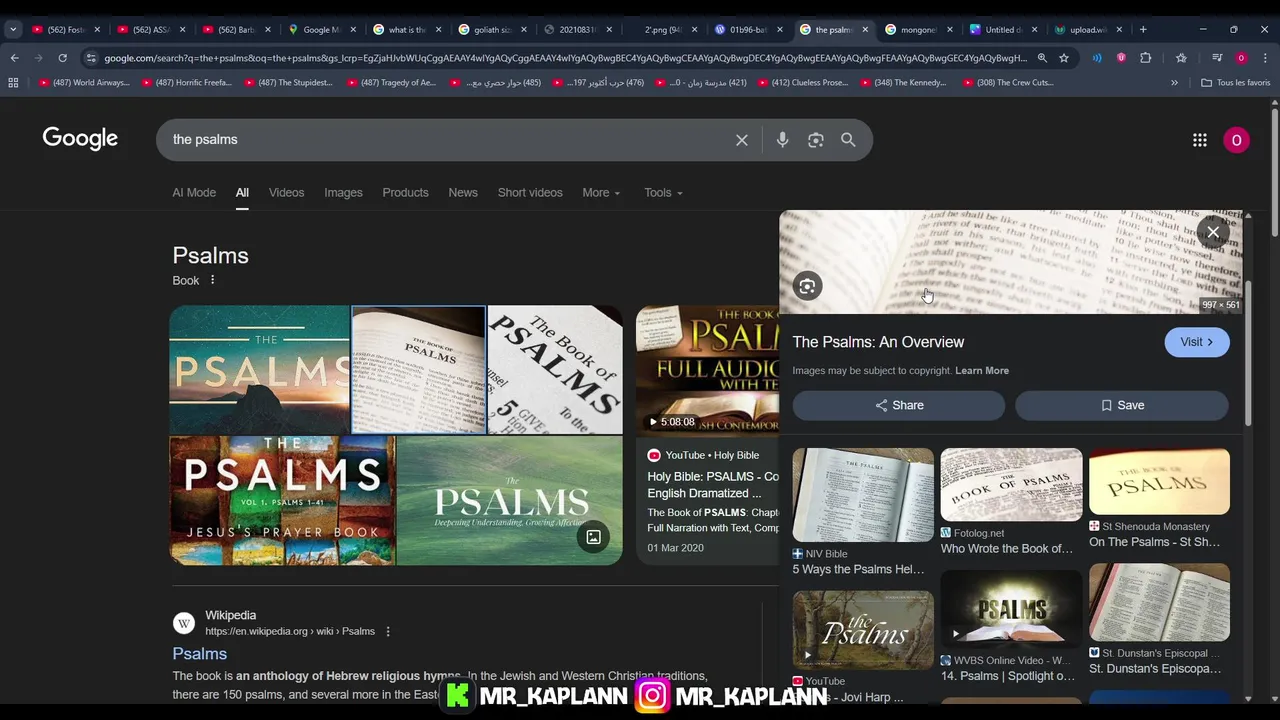Go to Google homepage logo
The image size is (1280, 720).
(80, 139)
